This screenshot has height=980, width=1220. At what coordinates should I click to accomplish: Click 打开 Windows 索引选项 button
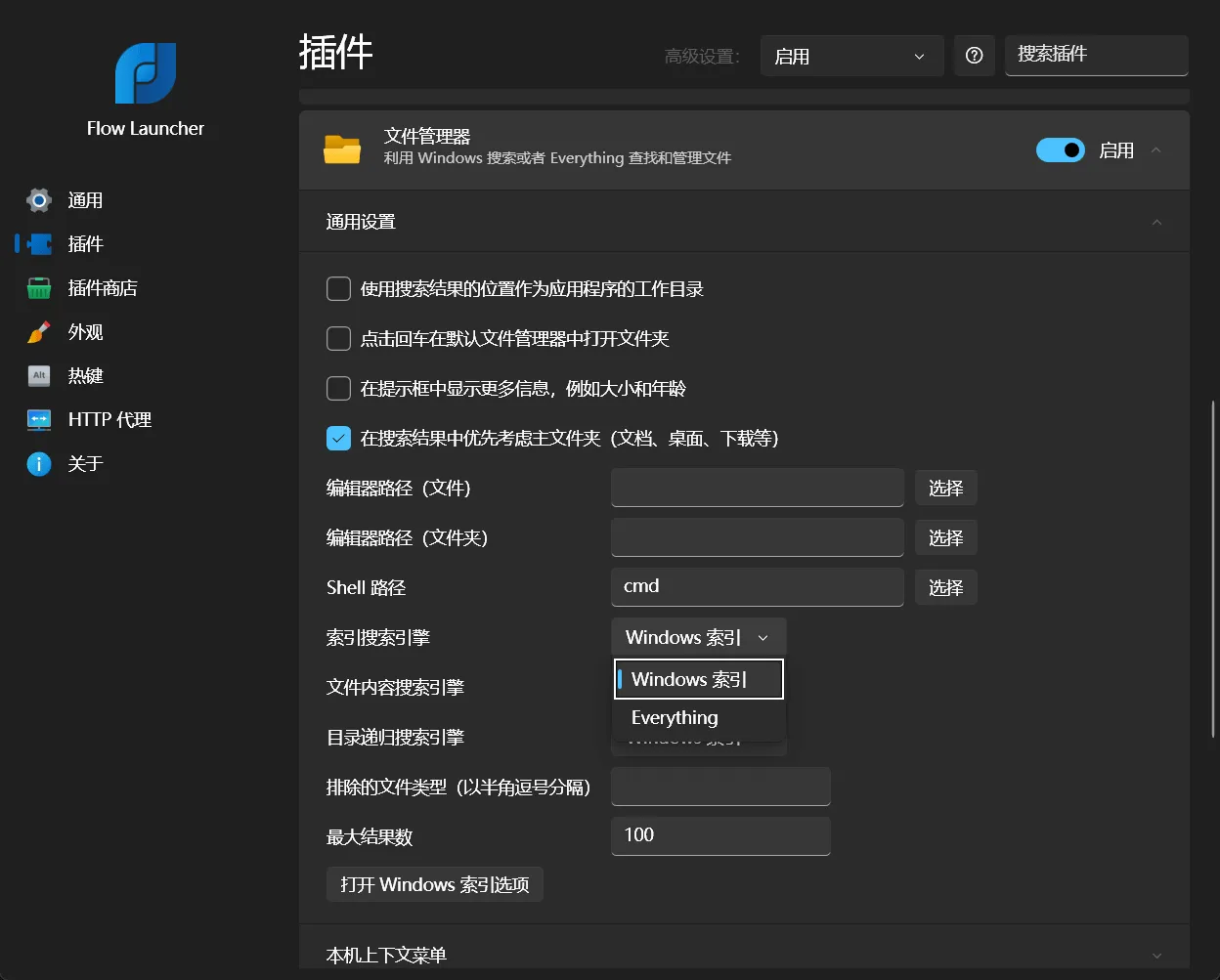coord(435,884)
